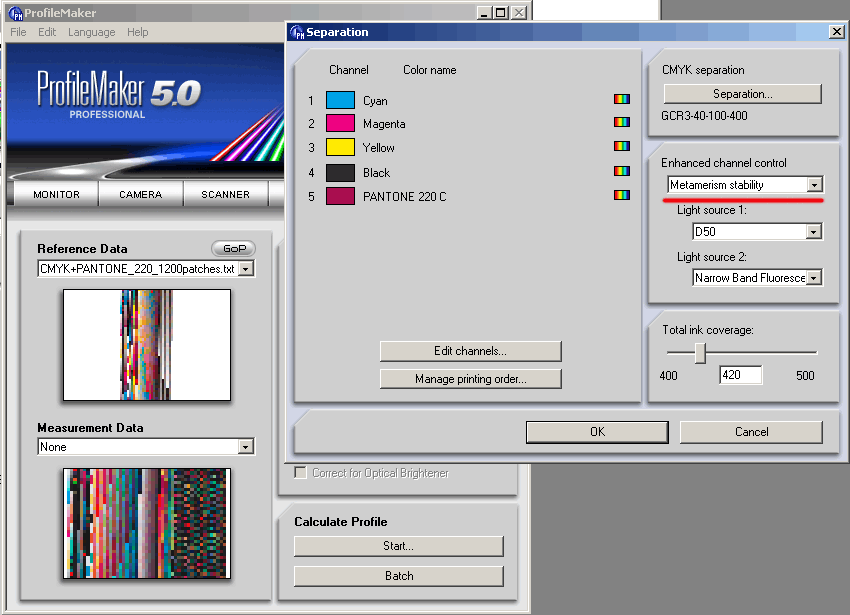Click the Reference Data chart thumbnail
This screenshot has height=615, width=850.
147,345
